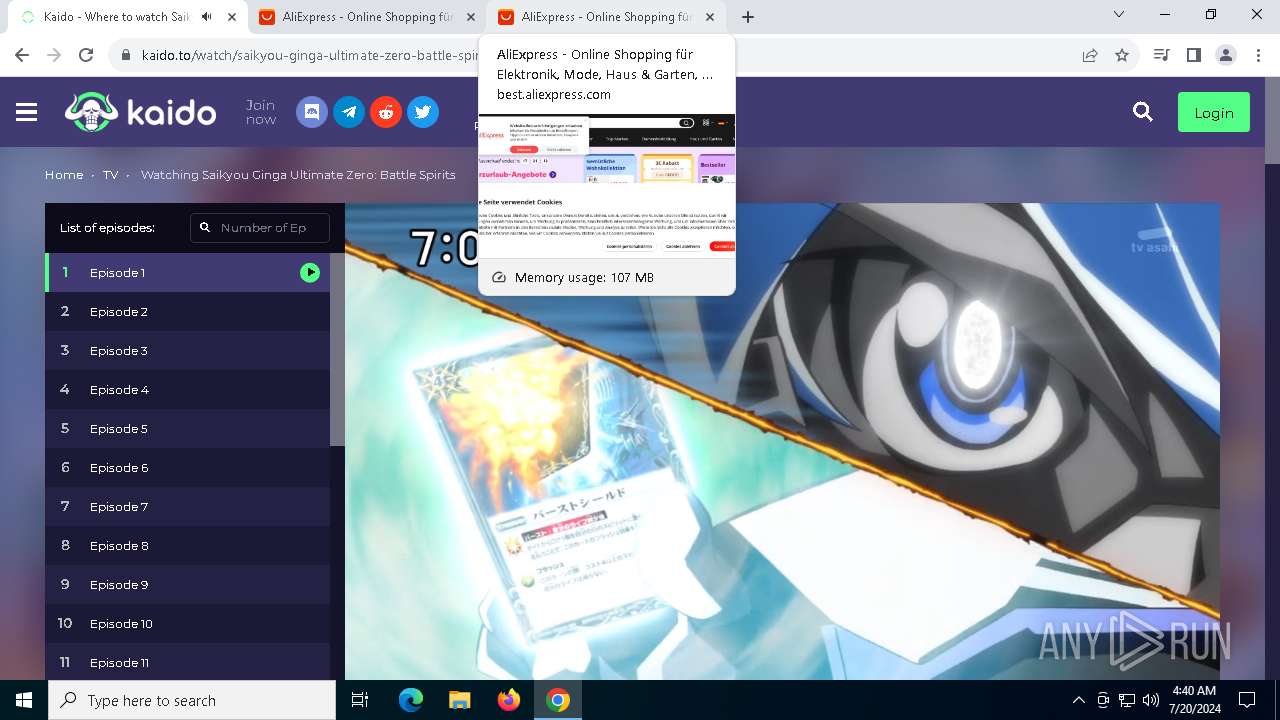1280x720 pixels.
Task: Click the AliExpress tab preview thumbnail
Action: pos(607,188)
